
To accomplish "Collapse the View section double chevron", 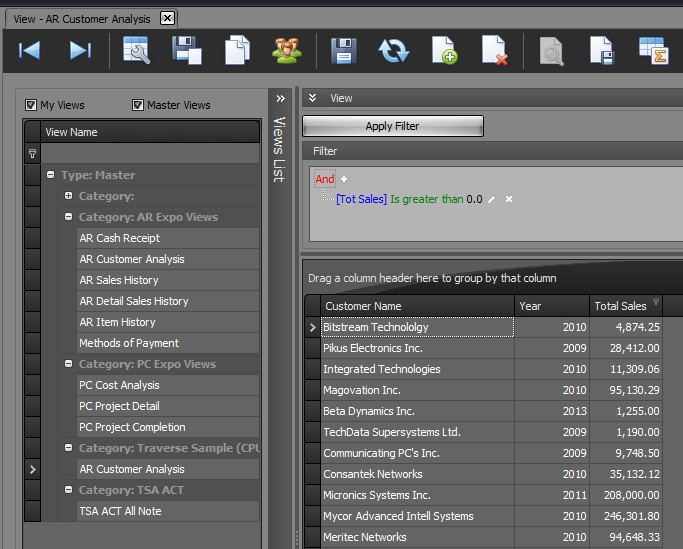I will click(312, 98).
